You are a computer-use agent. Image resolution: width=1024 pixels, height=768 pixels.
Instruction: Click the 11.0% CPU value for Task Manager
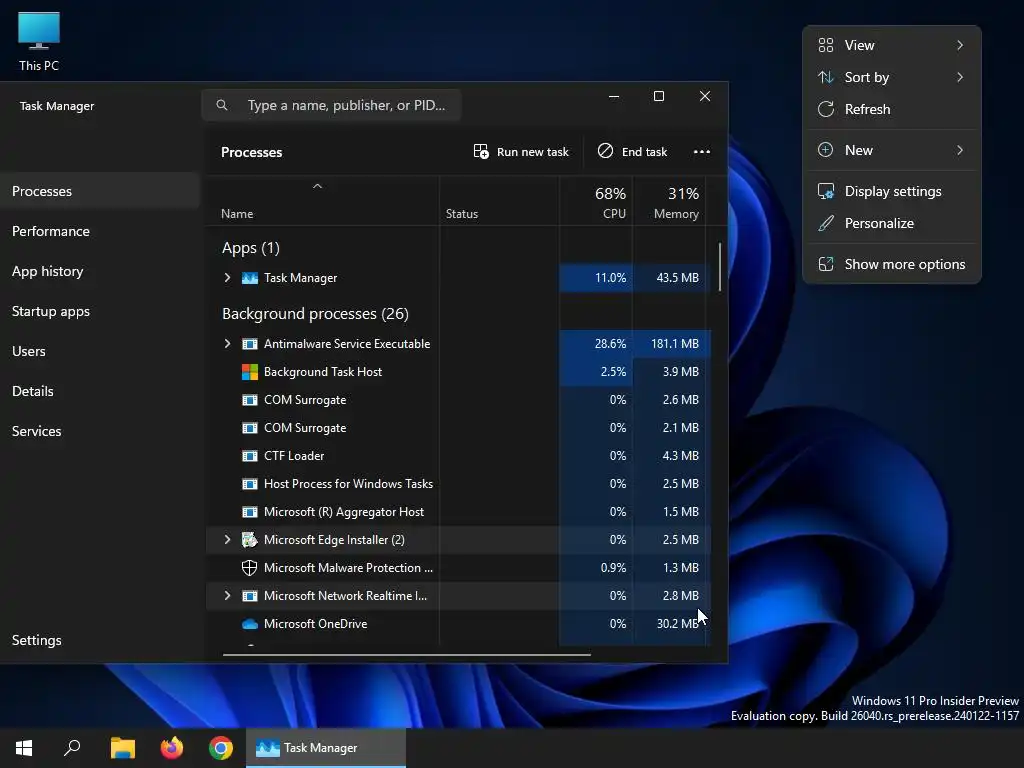(x=610, y=278)
